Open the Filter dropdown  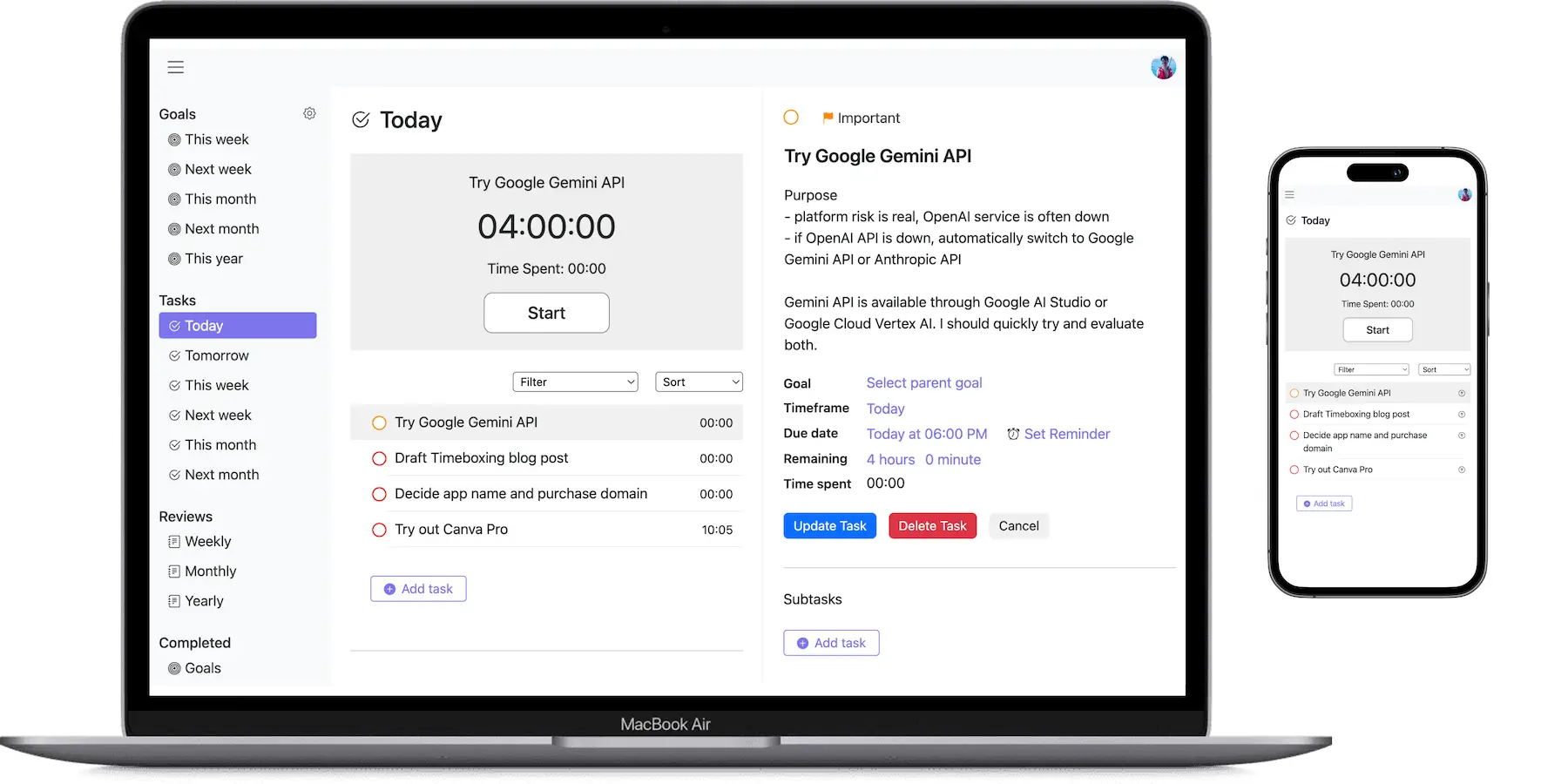575,382
